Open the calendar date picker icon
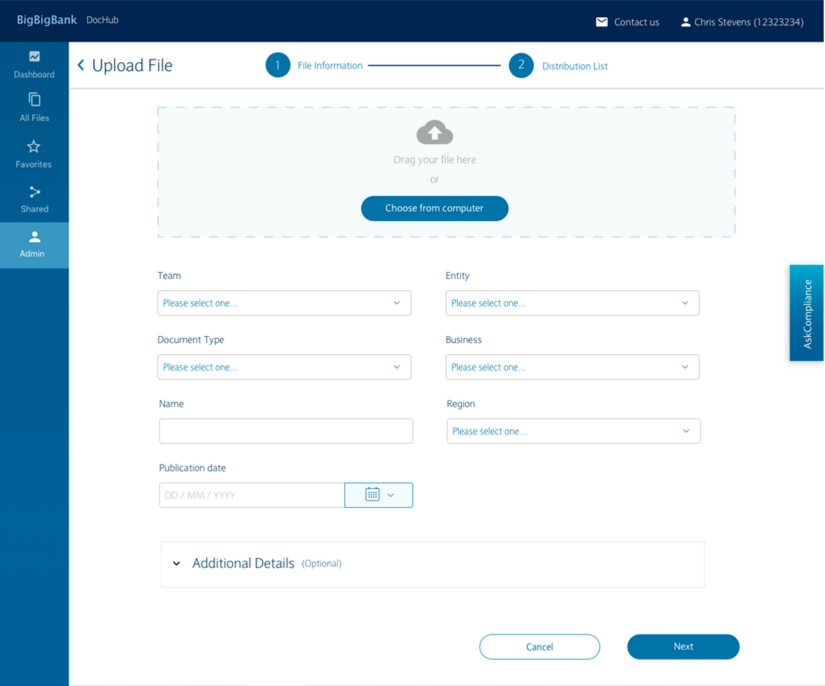The width and height of the screenshot is (825, 686). [372, 495]
